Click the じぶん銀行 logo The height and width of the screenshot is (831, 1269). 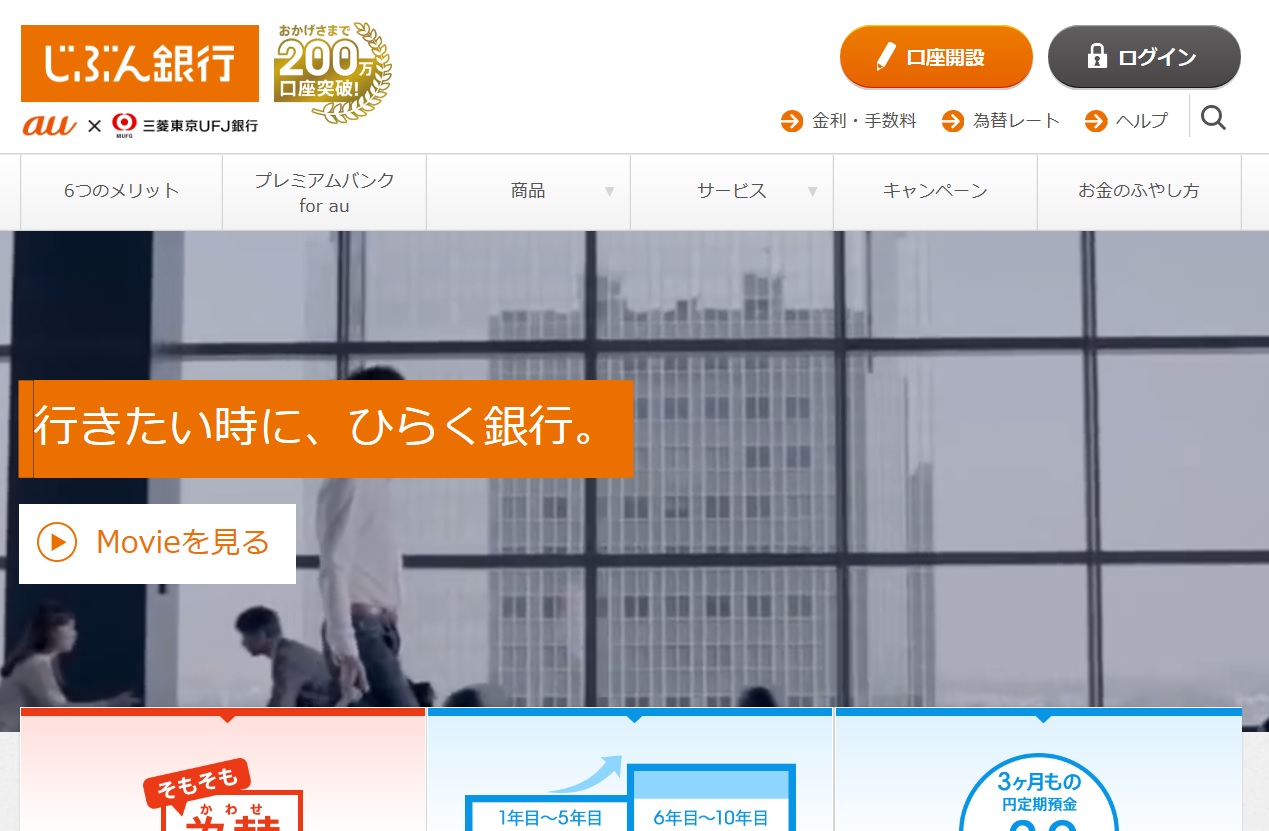139,62
